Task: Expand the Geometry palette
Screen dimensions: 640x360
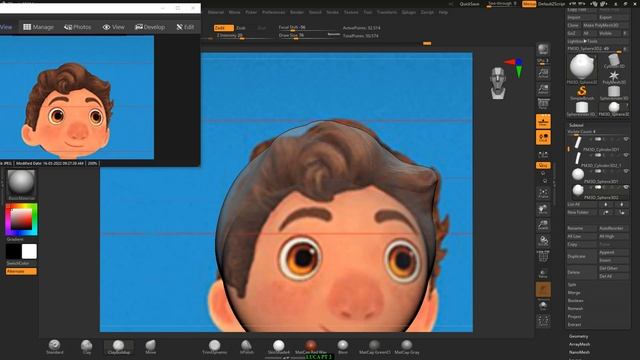Action: [x=579, y=336]
